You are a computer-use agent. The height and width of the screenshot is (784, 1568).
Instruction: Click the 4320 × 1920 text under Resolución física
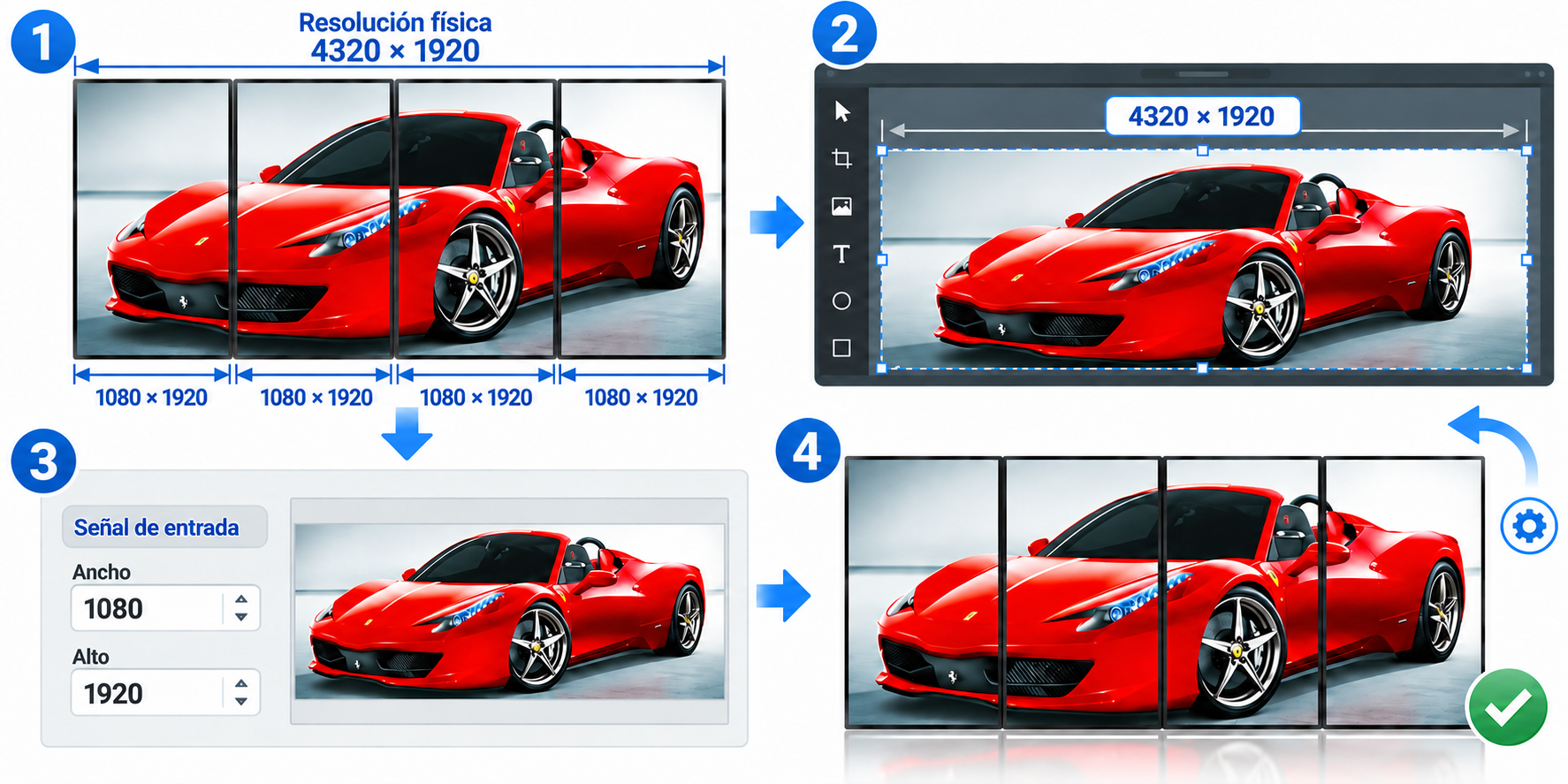[x=395, y=51]
